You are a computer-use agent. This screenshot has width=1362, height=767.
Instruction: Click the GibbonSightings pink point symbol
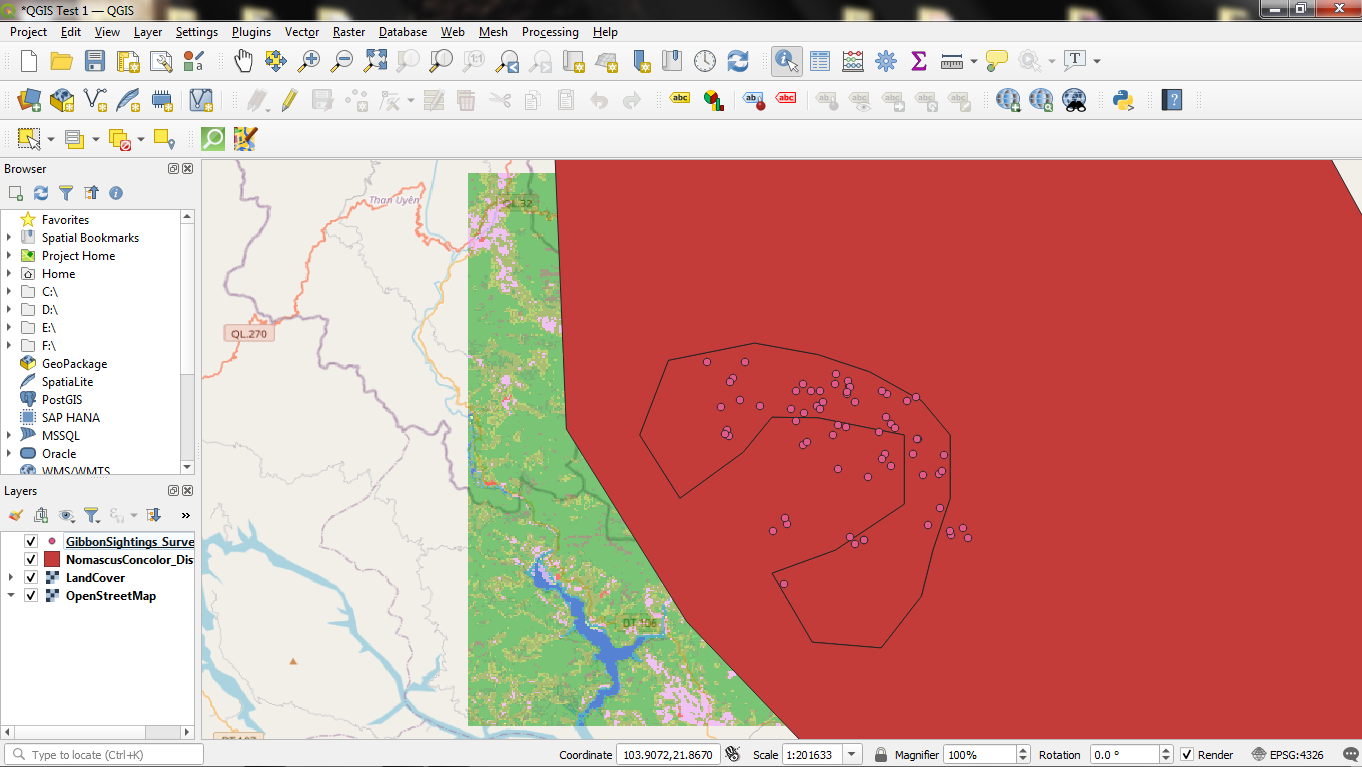52,541
